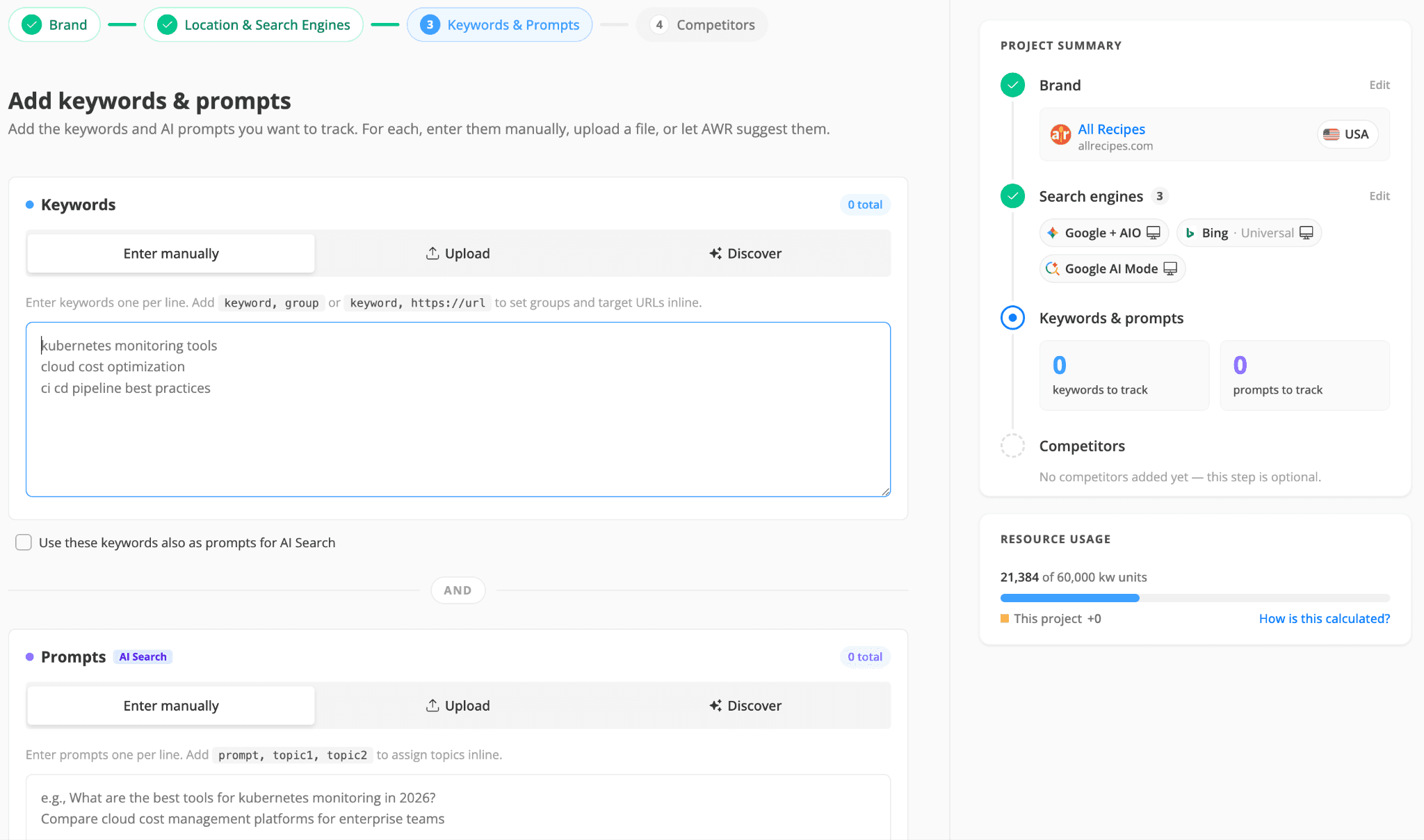Click the desktop icon in Bing Universal chip
This screenshot has width=1424, height=840.
1306,233
